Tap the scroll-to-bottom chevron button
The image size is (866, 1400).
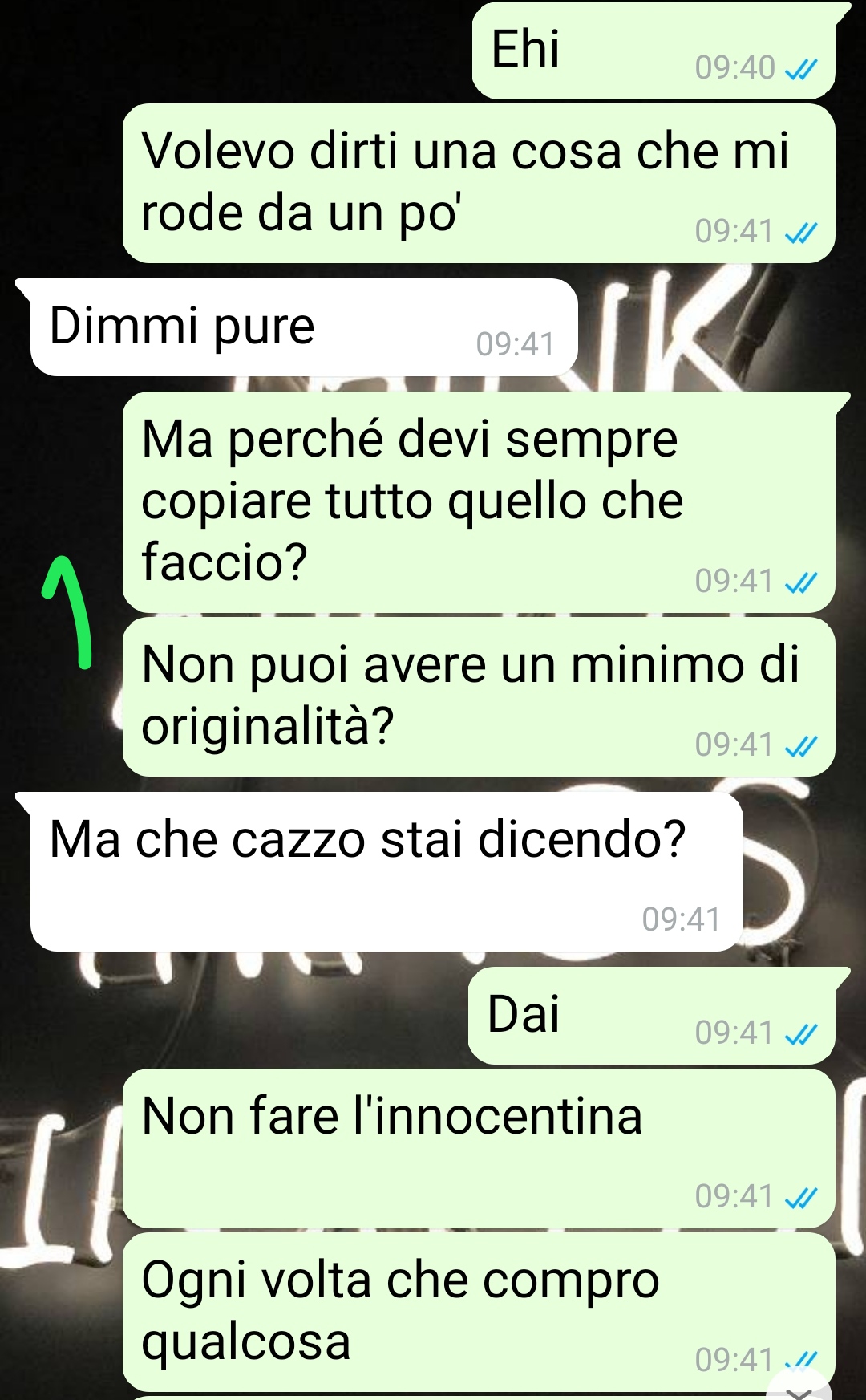799,1388
